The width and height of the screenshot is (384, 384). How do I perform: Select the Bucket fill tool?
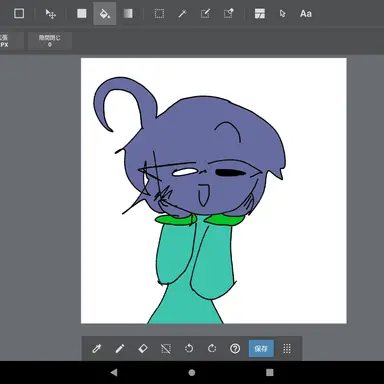tap(105, 14)
